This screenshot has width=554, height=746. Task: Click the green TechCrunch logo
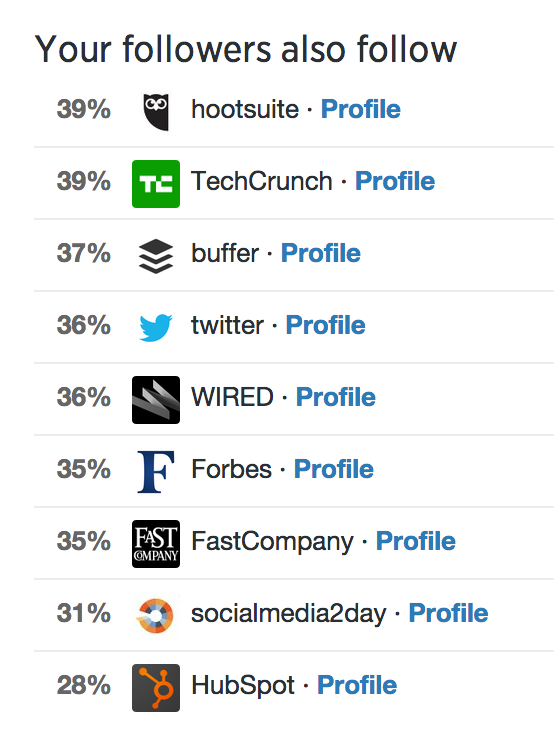pos(156,184)
